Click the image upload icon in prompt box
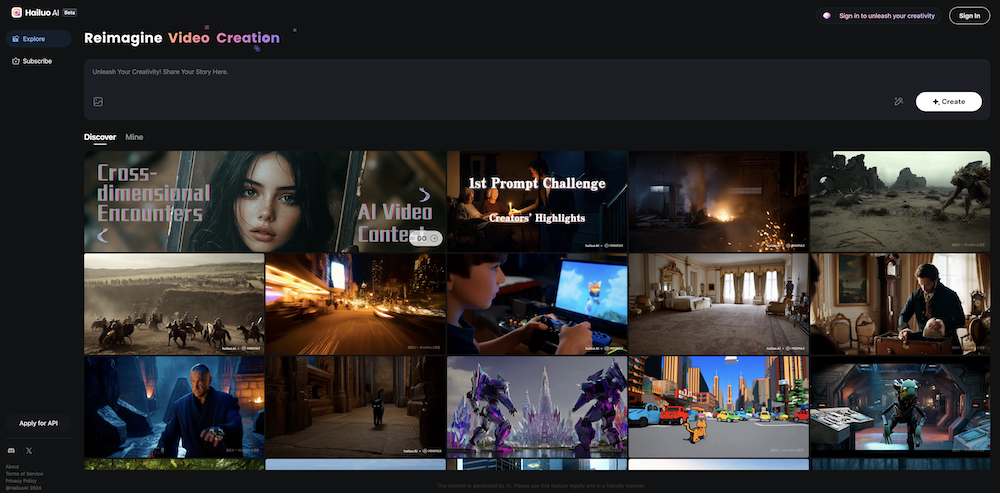 tap(98, 102)
